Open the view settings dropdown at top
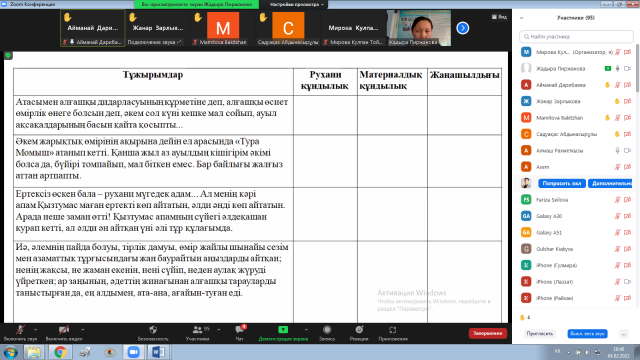 click(x=297, y=4)
